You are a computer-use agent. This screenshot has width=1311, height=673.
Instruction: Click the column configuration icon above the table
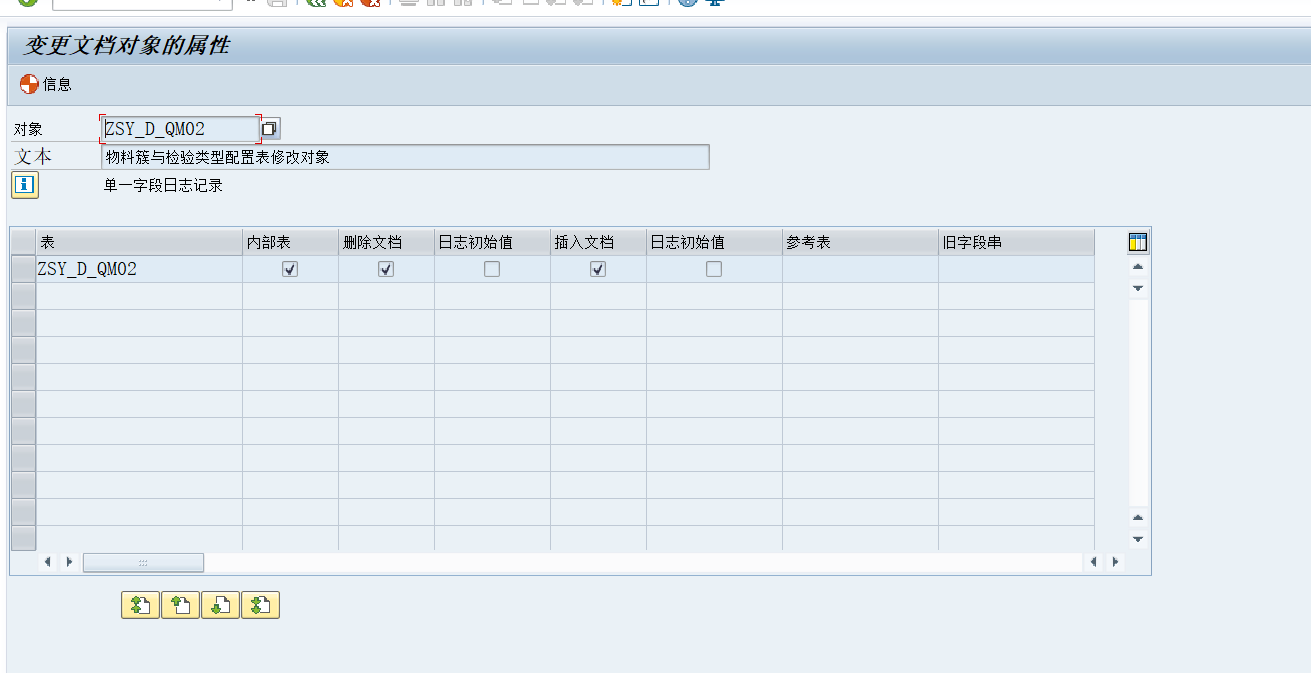click(x=1136, y=241)
